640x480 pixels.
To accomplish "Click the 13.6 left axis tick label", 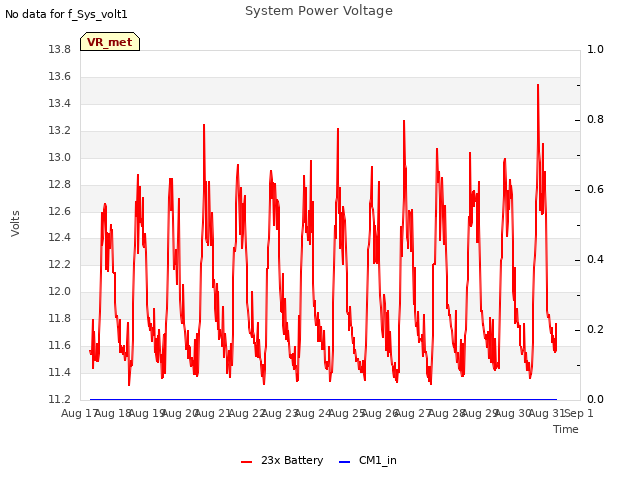I will [x=60, y=76].
